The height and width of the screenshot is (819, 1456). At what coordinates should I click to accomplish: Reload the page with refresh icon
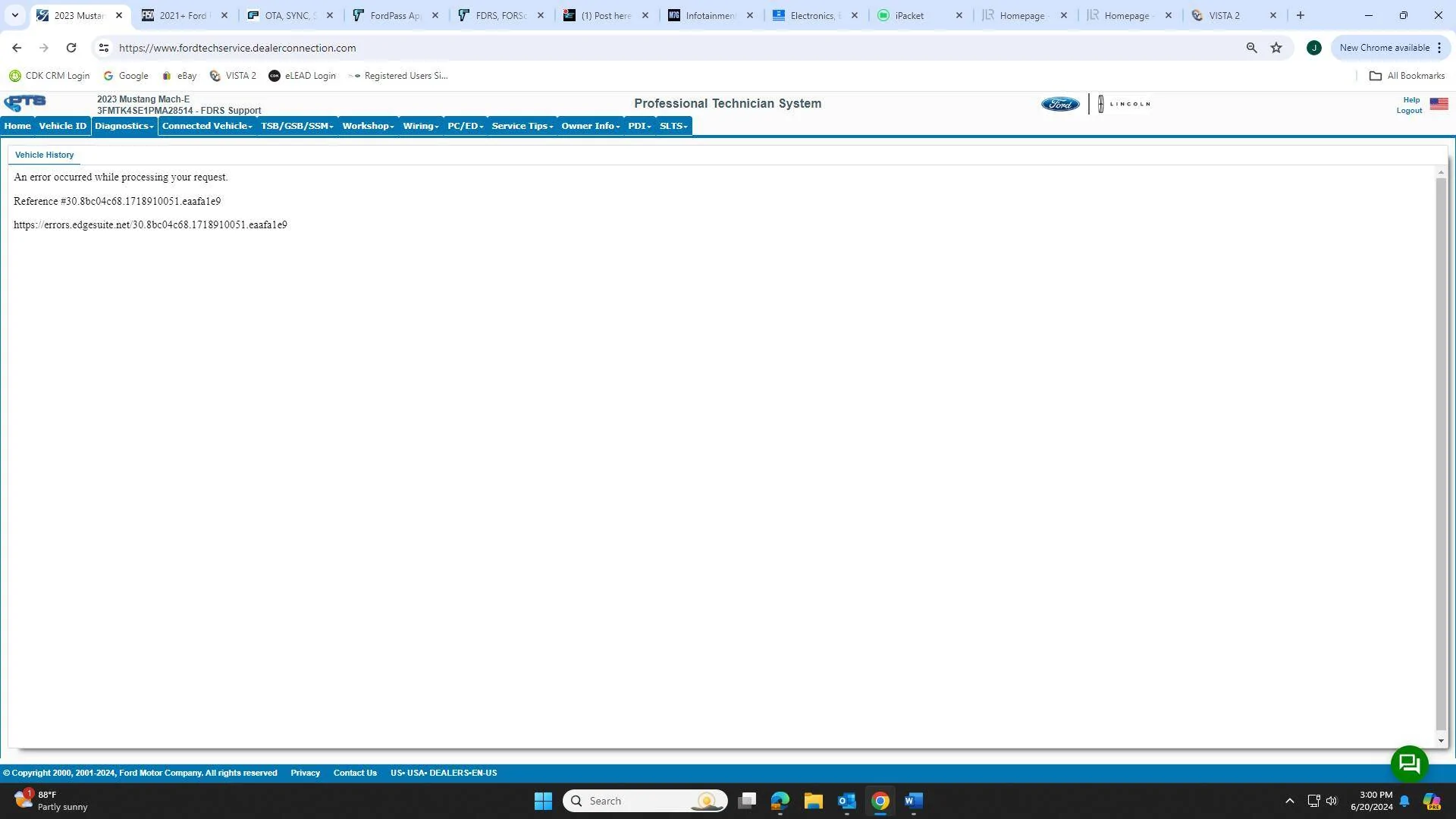(71, 48)
